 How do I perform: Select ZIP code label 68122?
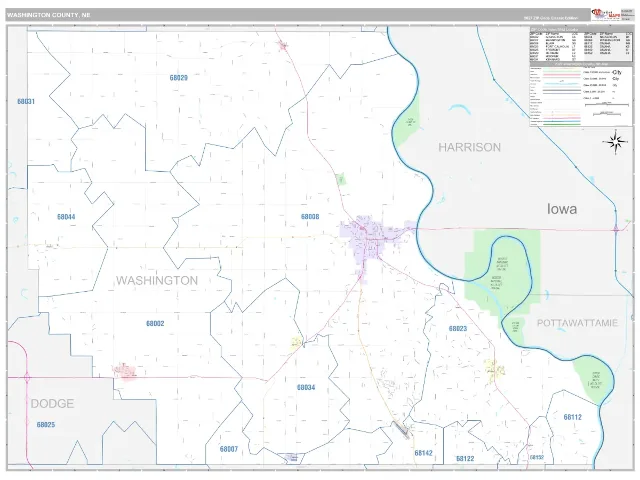[x=465, y=459]
